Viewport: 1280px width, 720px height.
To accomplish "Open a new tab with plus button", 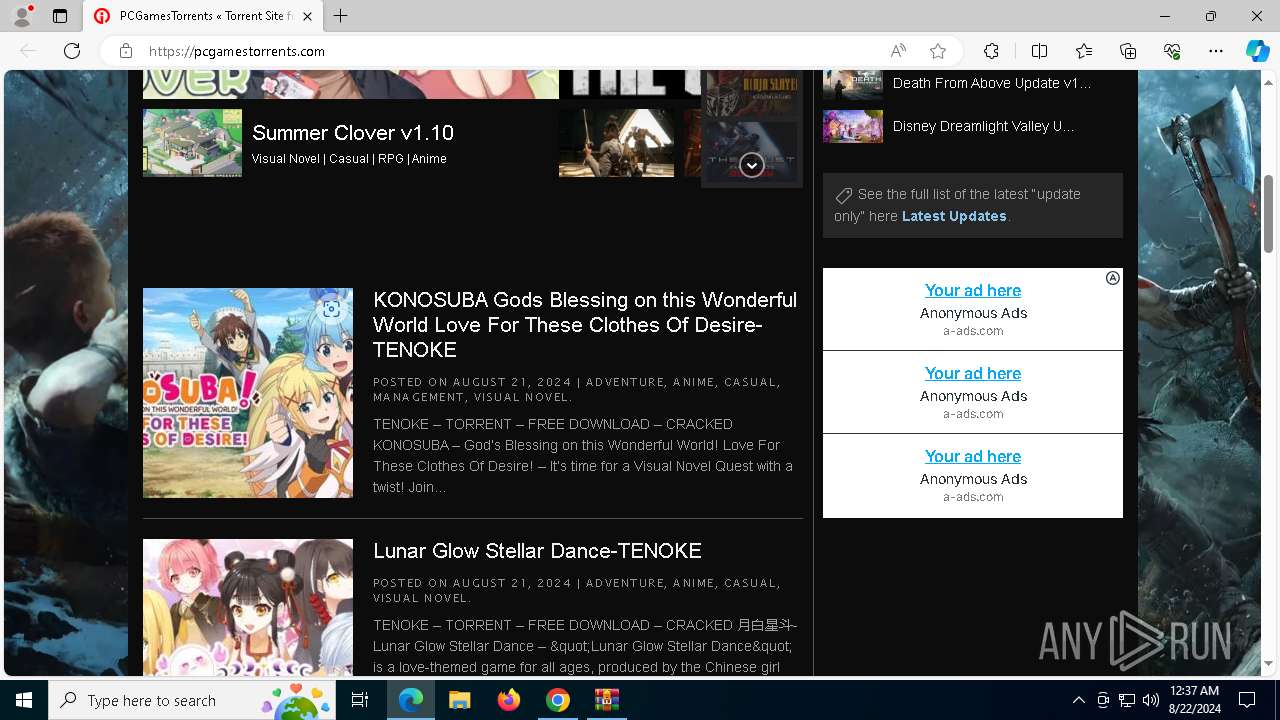I will coord(341,16).
